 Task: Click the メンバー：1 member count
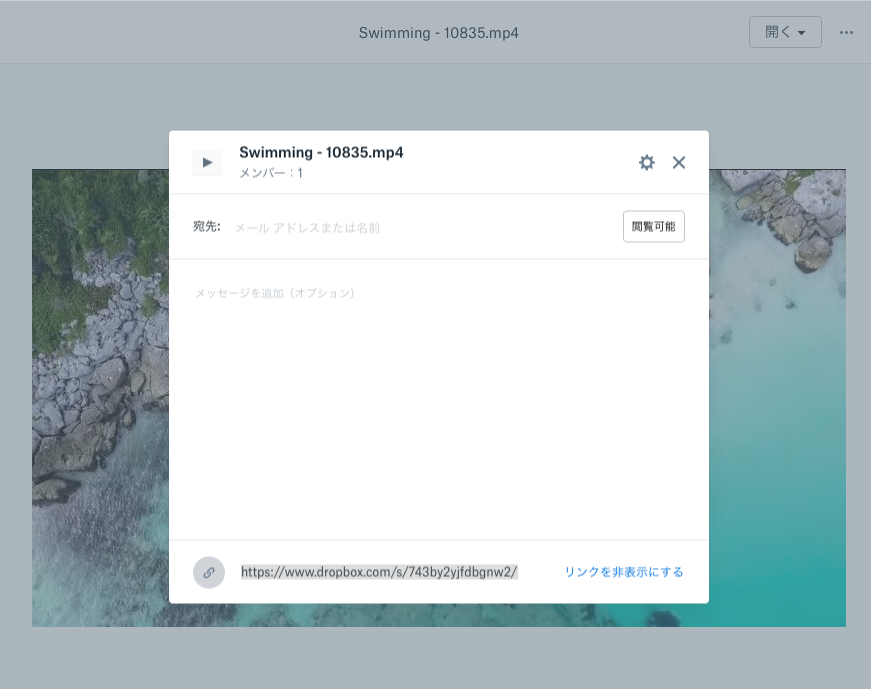(271, 173)
